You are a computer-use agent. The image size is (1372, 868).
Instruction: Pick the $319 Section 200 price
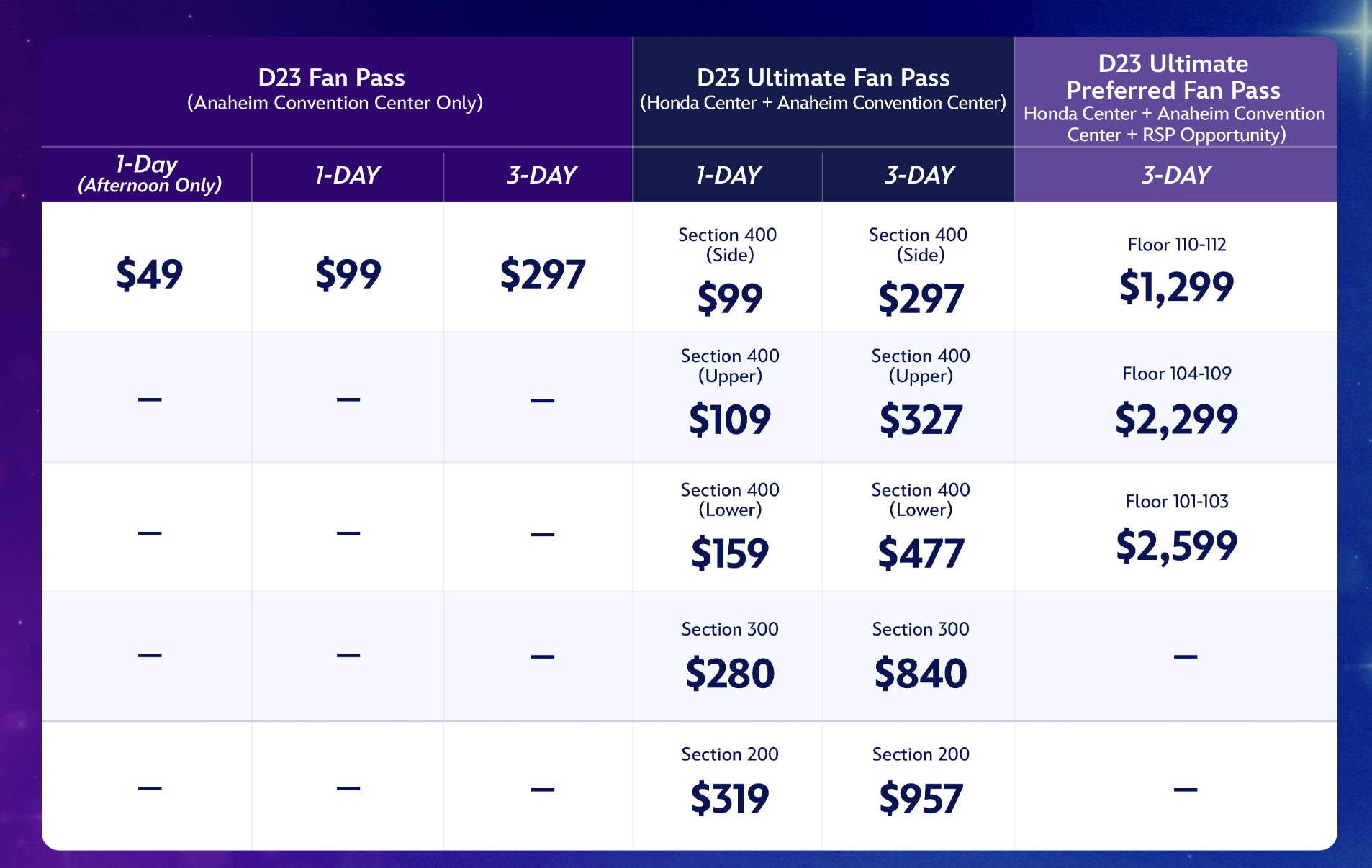pyautogui.click(x=729, y=799)
